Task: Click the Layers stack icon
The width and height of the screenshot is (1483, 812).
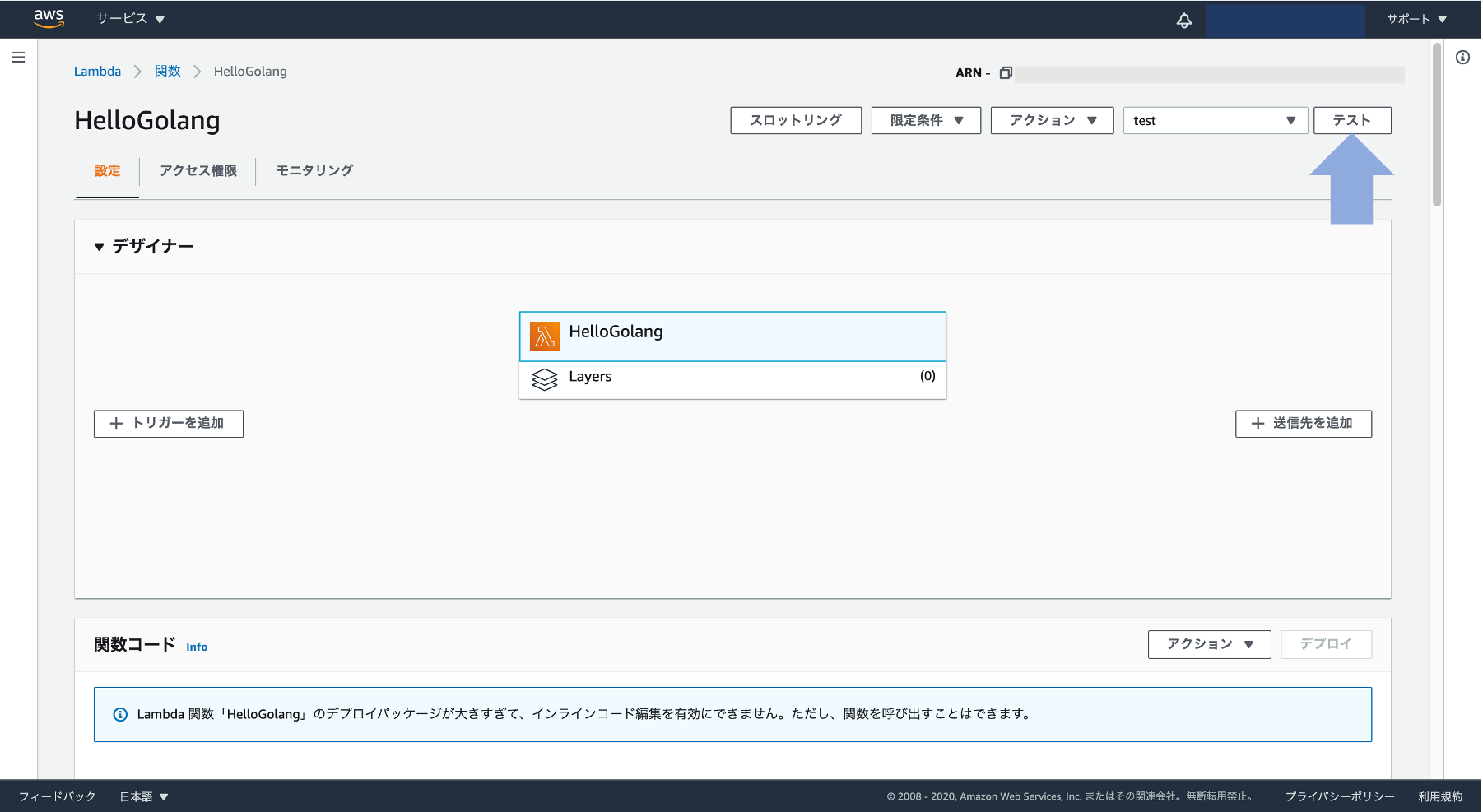Action: (544, 379)
